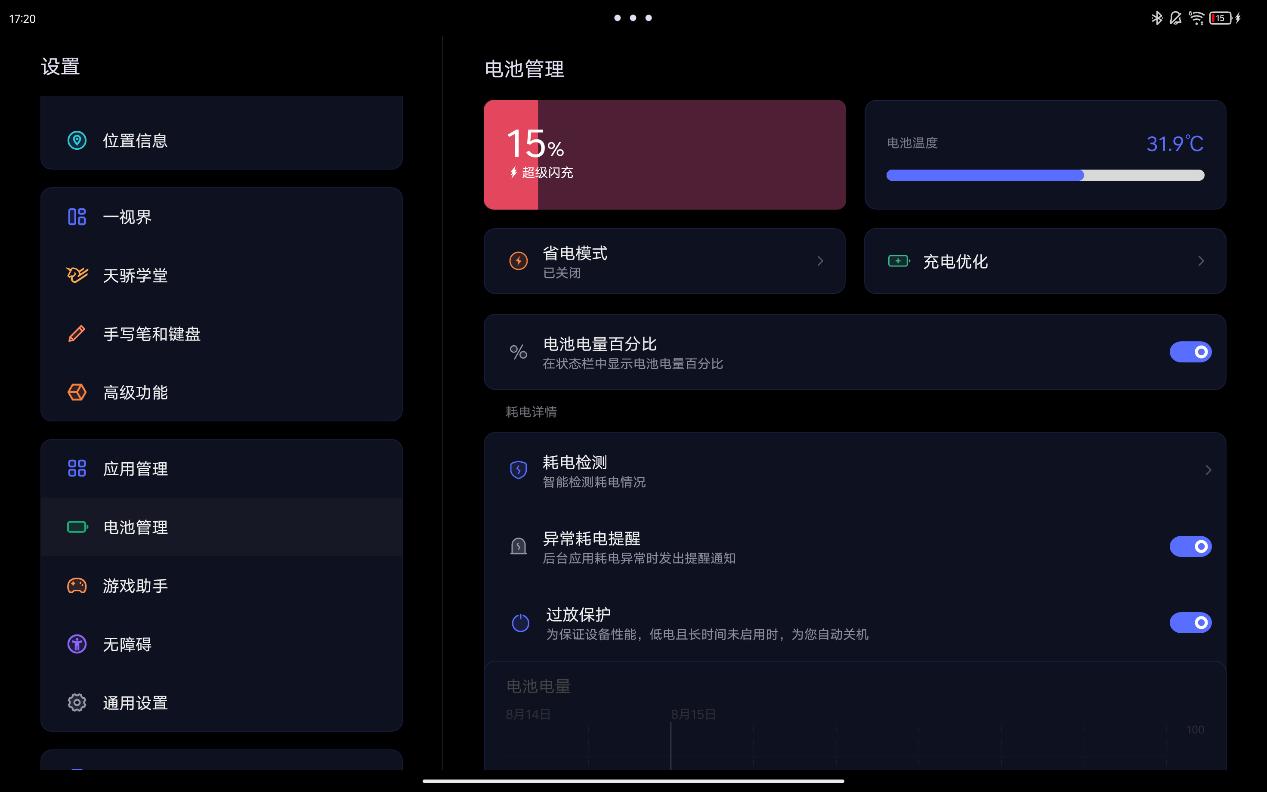Click the 通用设置 gear icon
This screenshot has height=792, width=1267.
77,703
